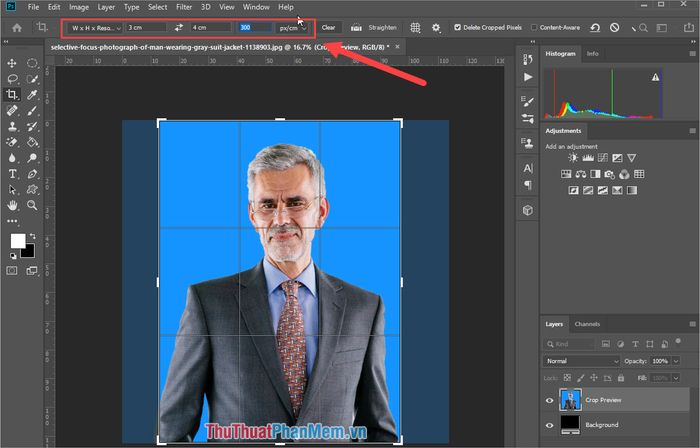The height and width of the screenshot is (448, 700).
Task: Select the Healing Brush tool
Action: 12,111
